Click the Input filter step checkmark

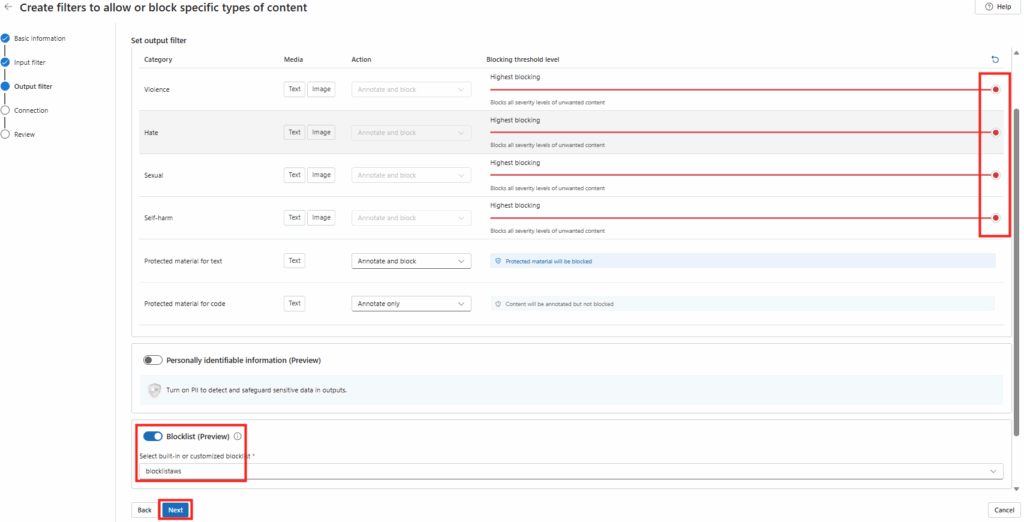coord(5,62)
